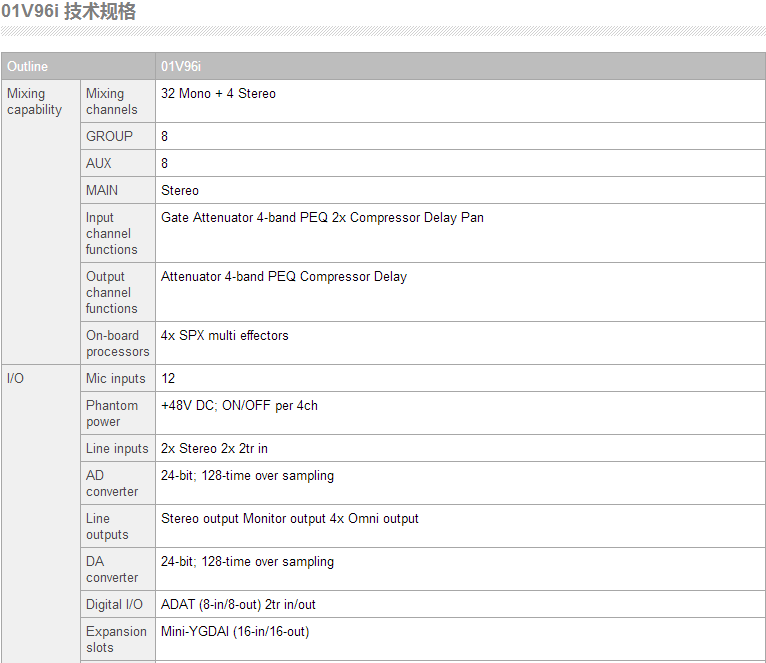Screen dimensions: 766x663
Task: Select the '01V96i' column header
Action: (x=460, y=66)
